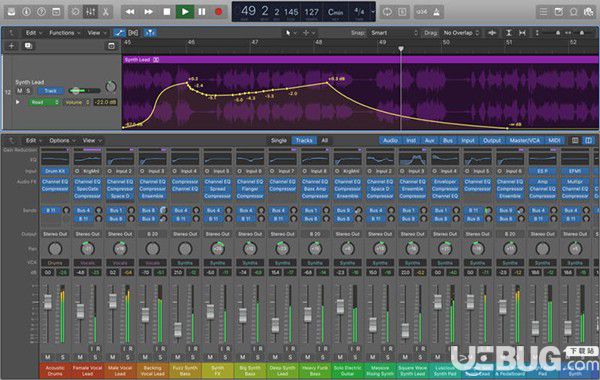Open the Snap Smart dropdown
Image resolution: width=600 pixels, height=380 pixels.
click(394, 33)
